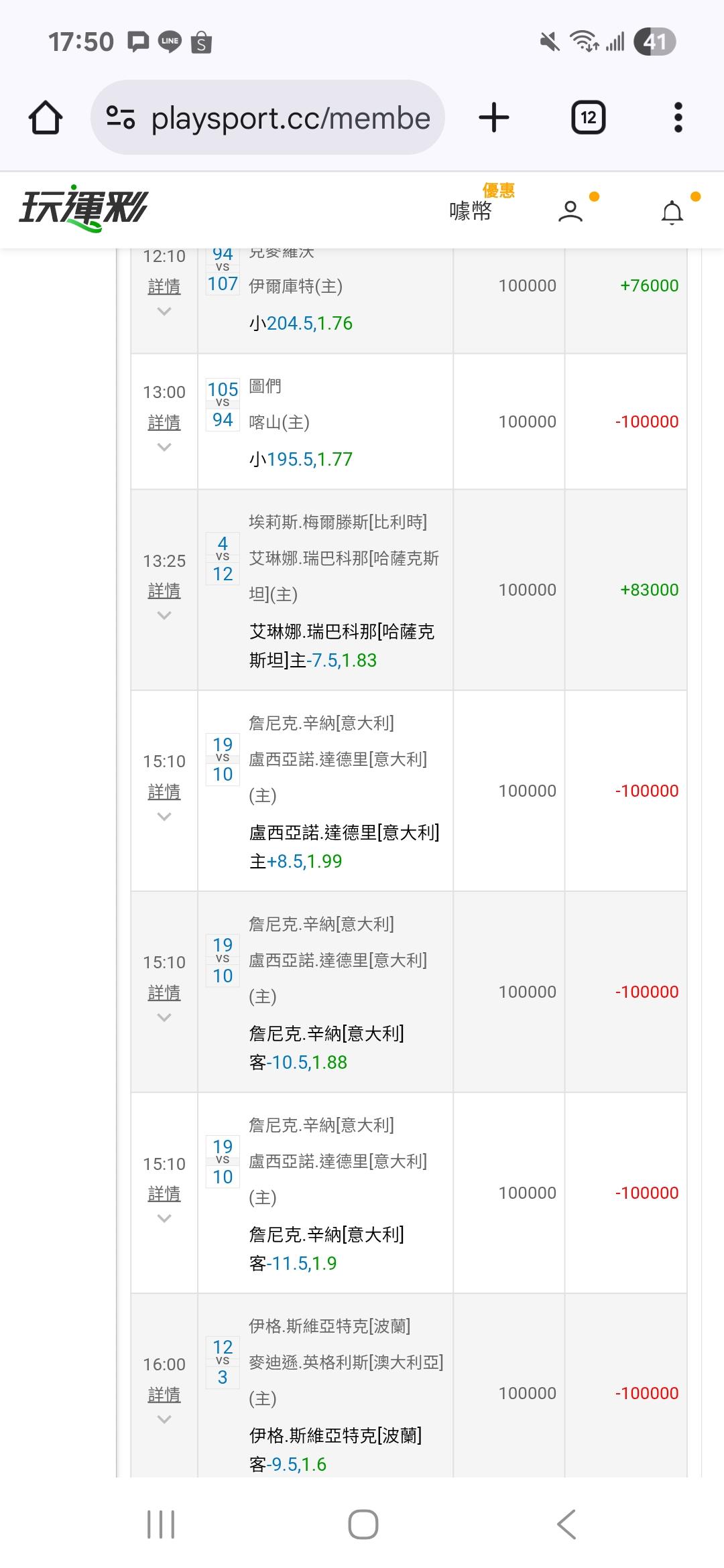Open the tab switcher showing 12 tabs

[x=588, y=118]
